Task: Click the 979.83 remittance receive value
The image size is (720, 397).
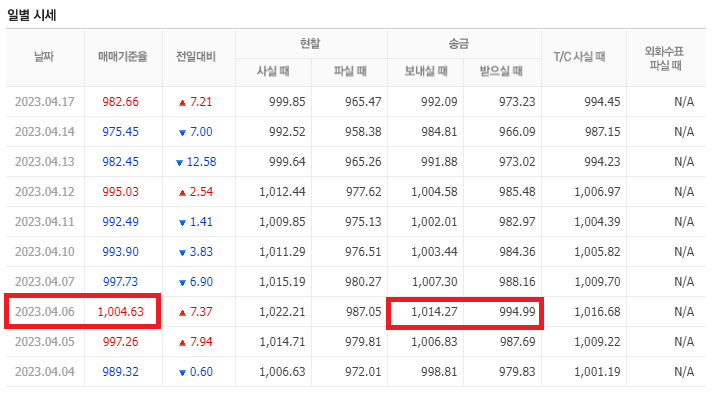Action: point(517,372)
